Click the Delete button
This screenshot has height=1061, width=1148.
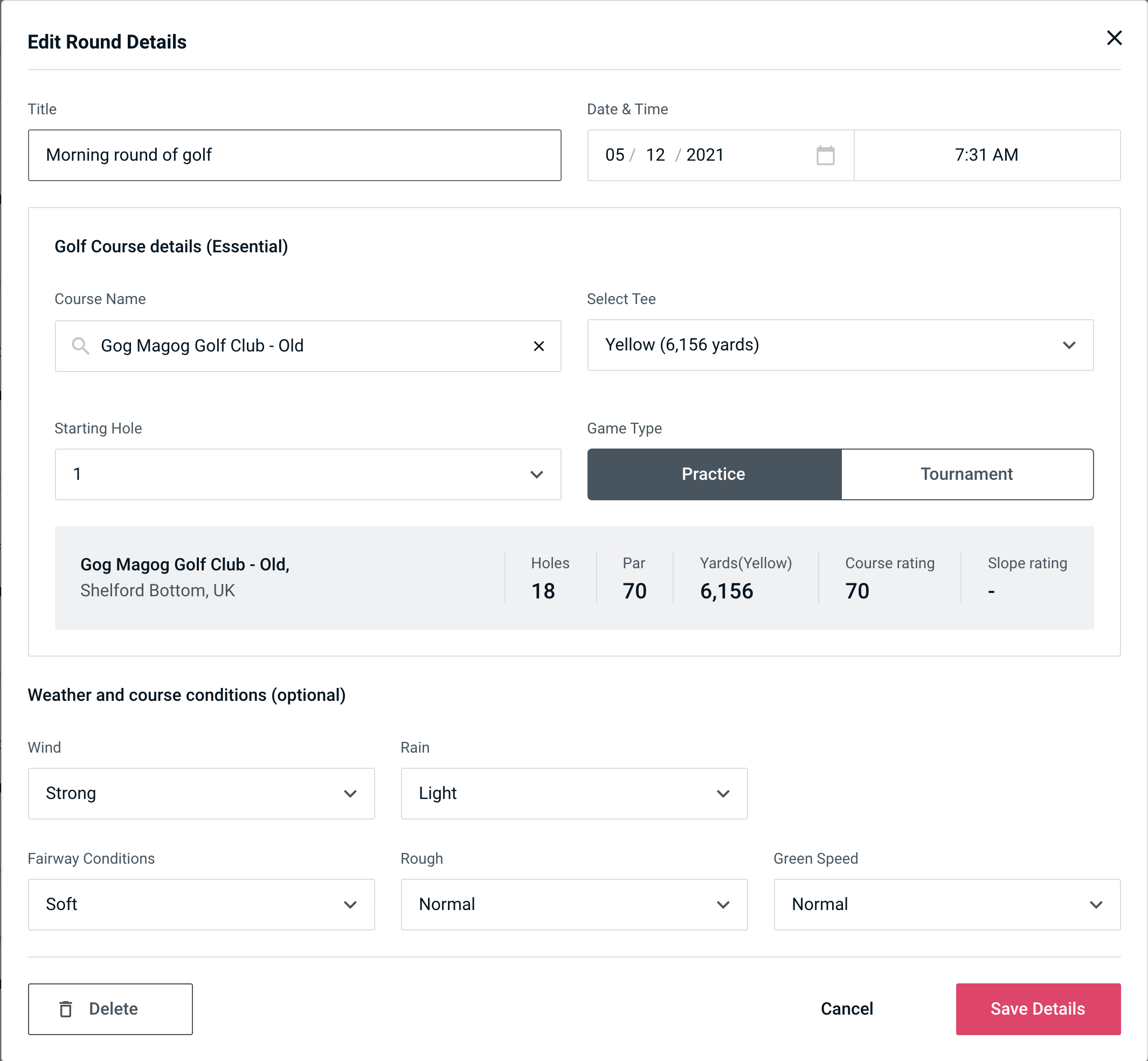(x=111, y=1008)
